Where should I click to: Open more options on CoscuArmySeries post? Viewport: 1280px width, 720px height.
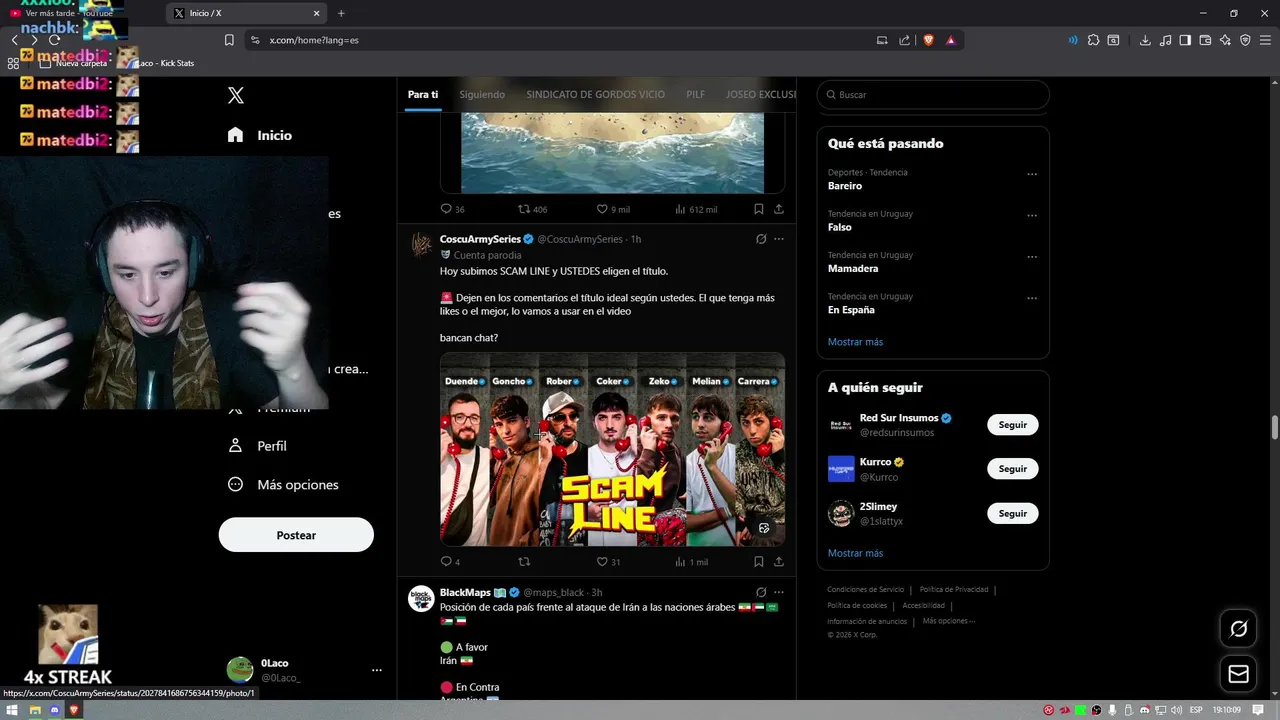[x=779, y=239]
